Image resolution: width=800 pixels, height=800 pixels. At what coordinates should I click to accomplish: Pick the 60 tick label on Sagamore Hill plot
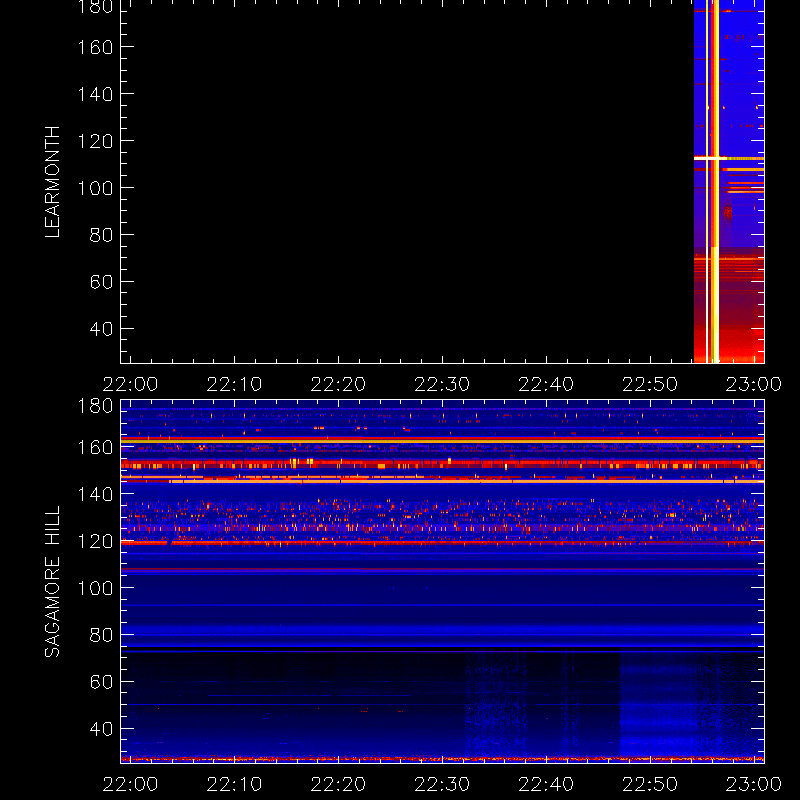[x=101, y=682]
